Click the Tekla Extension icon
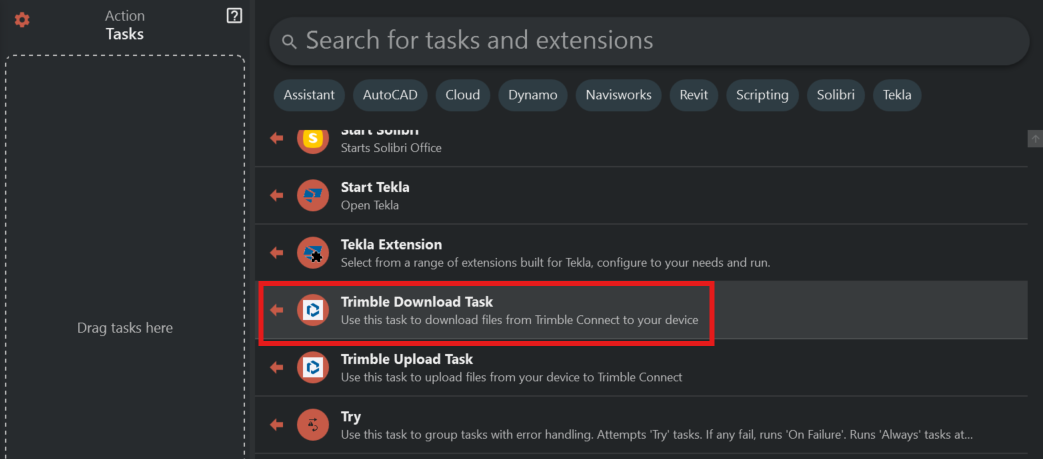Screen dimensions: 1043x459 pos(313,253)
